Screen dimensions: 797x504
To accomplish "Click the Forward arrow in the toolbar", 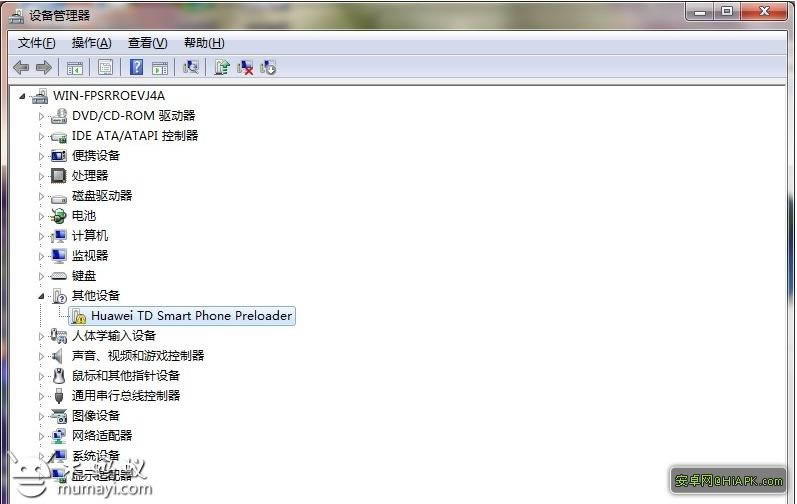I will 43,67.
